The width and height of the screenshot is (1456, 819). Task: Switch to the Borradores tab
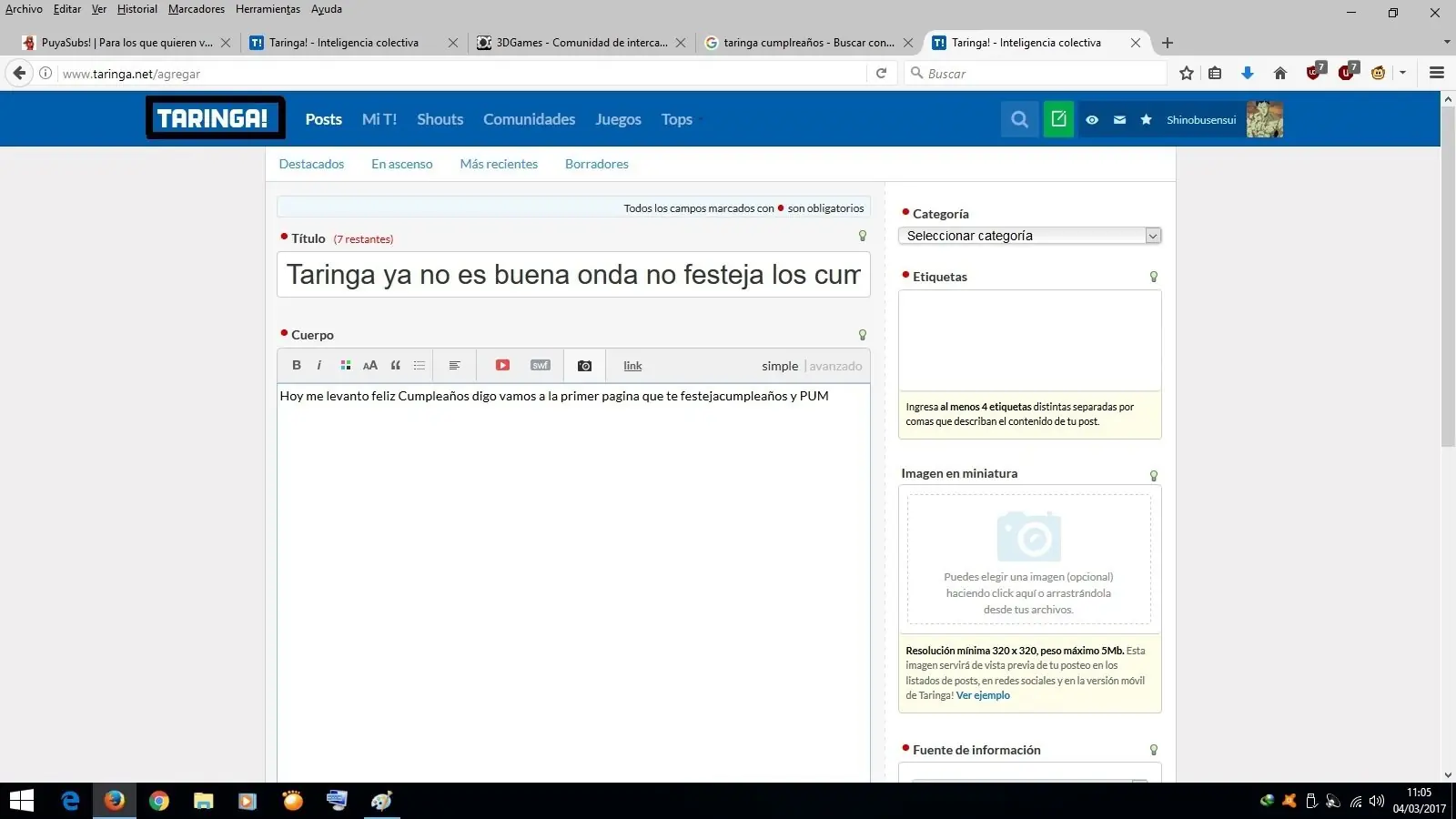(596, 164)
